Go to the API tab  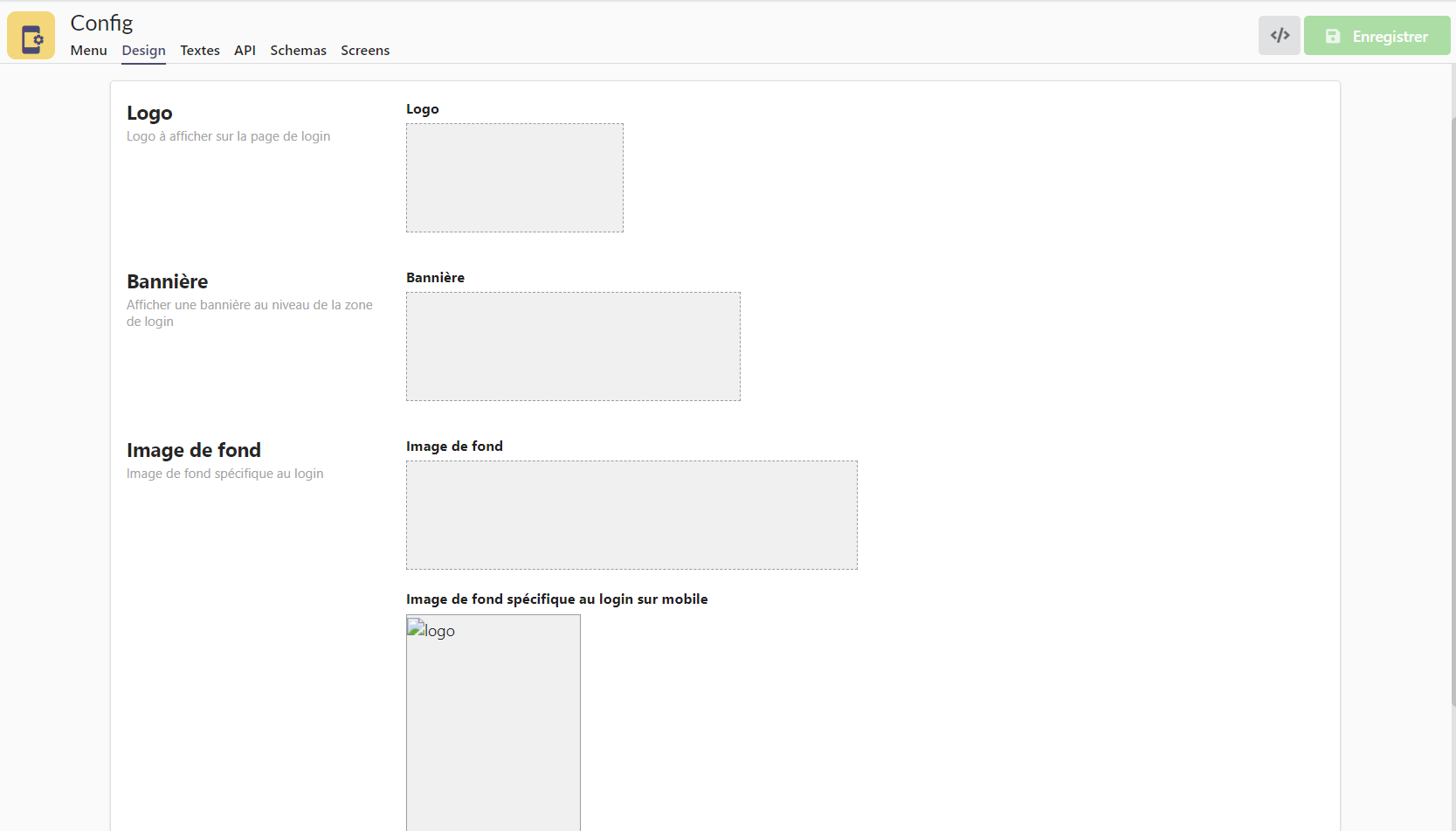click(245, 51)
